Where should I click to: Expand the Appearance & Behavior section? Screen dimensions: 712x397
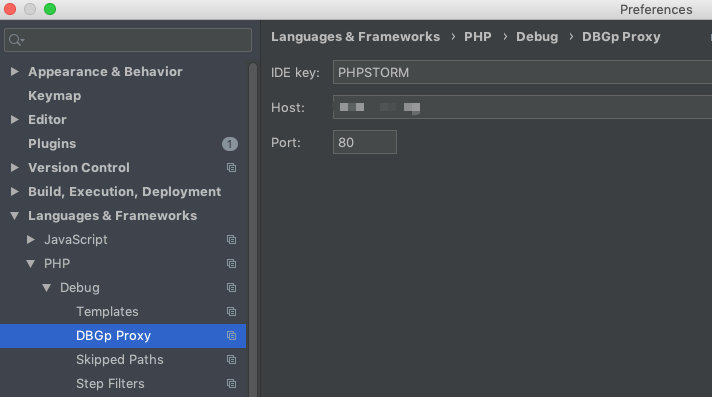tap(15, 71)
